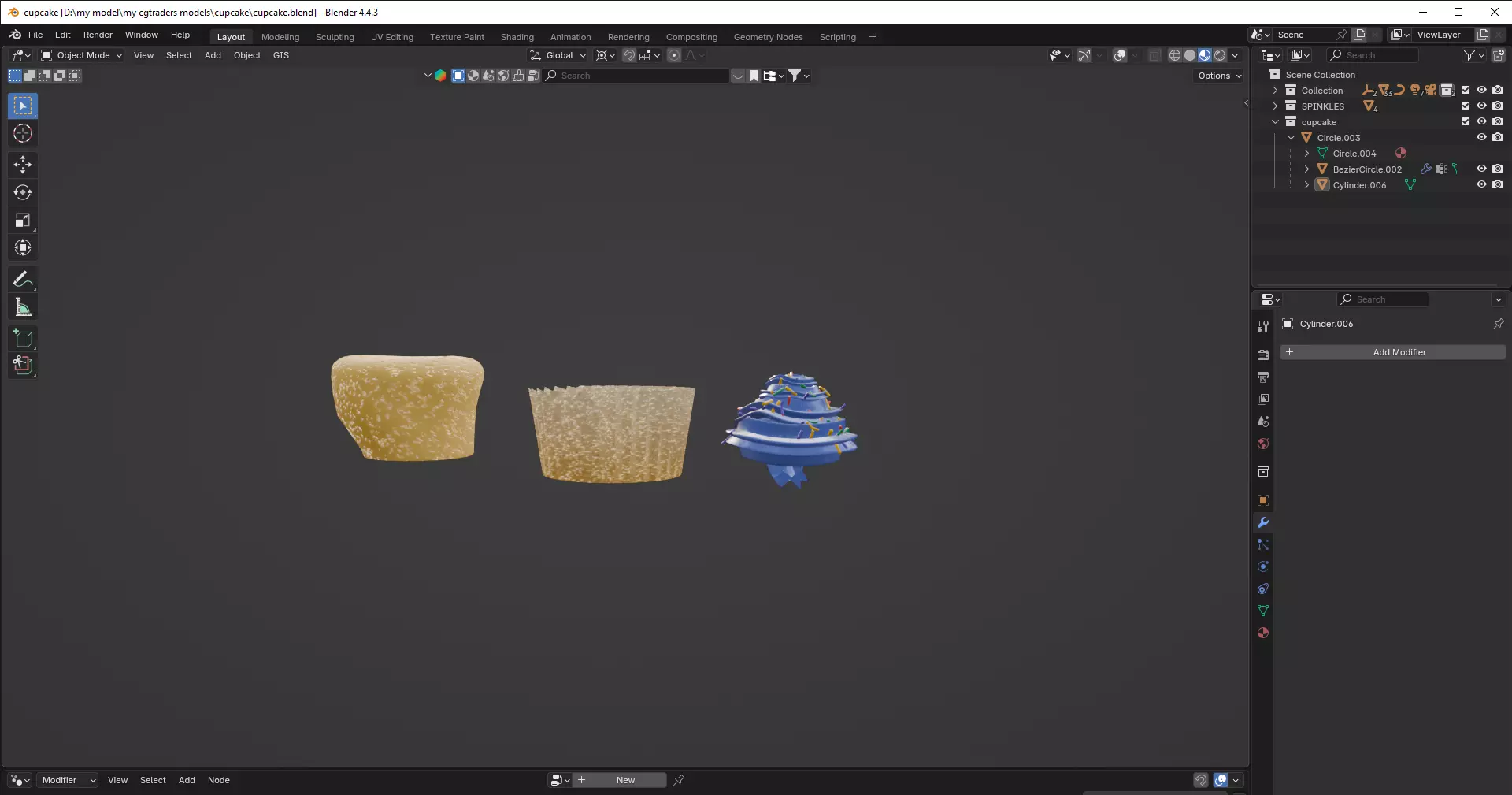
Task: Uncheck the SPINKLES collection exclude checkbox
Action: click(1466, 106)
